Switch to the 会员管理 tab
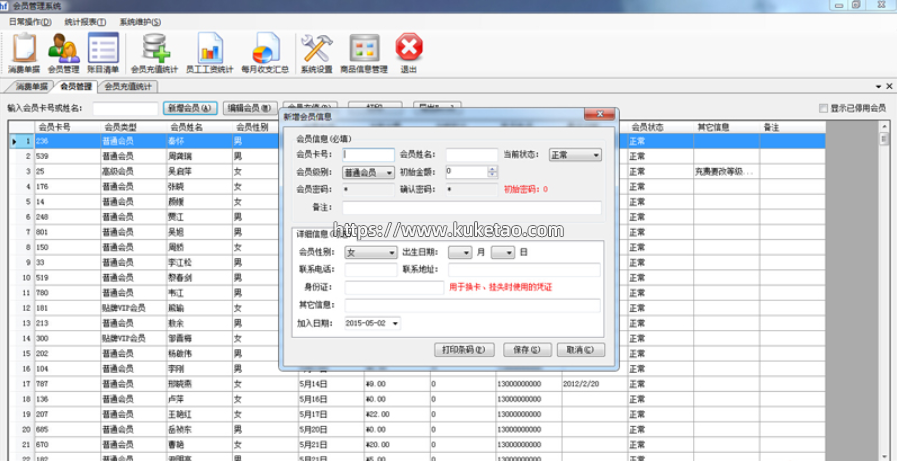Image resolution: width=897 pixels, height=461 pixels. (76, 87)
